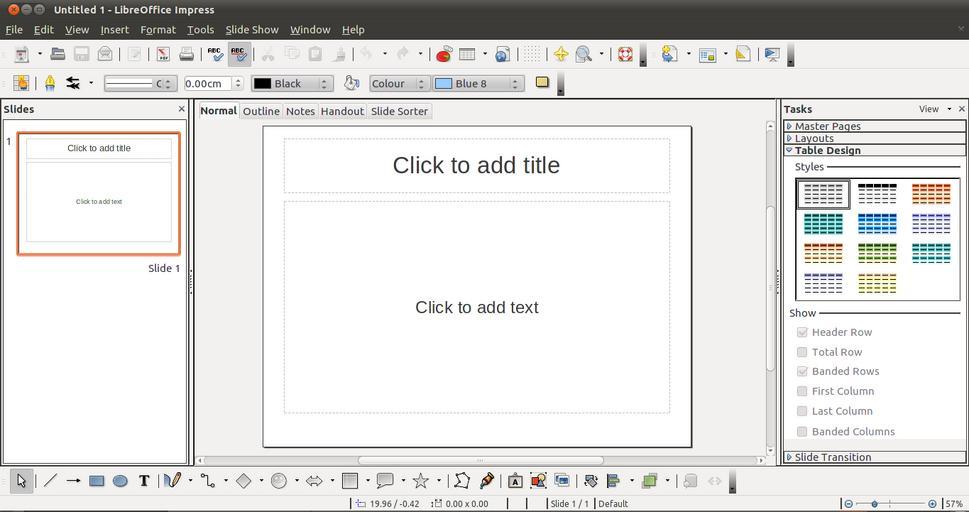
Task: Switch to the Outline tab
Action: (x=261, y=111)
